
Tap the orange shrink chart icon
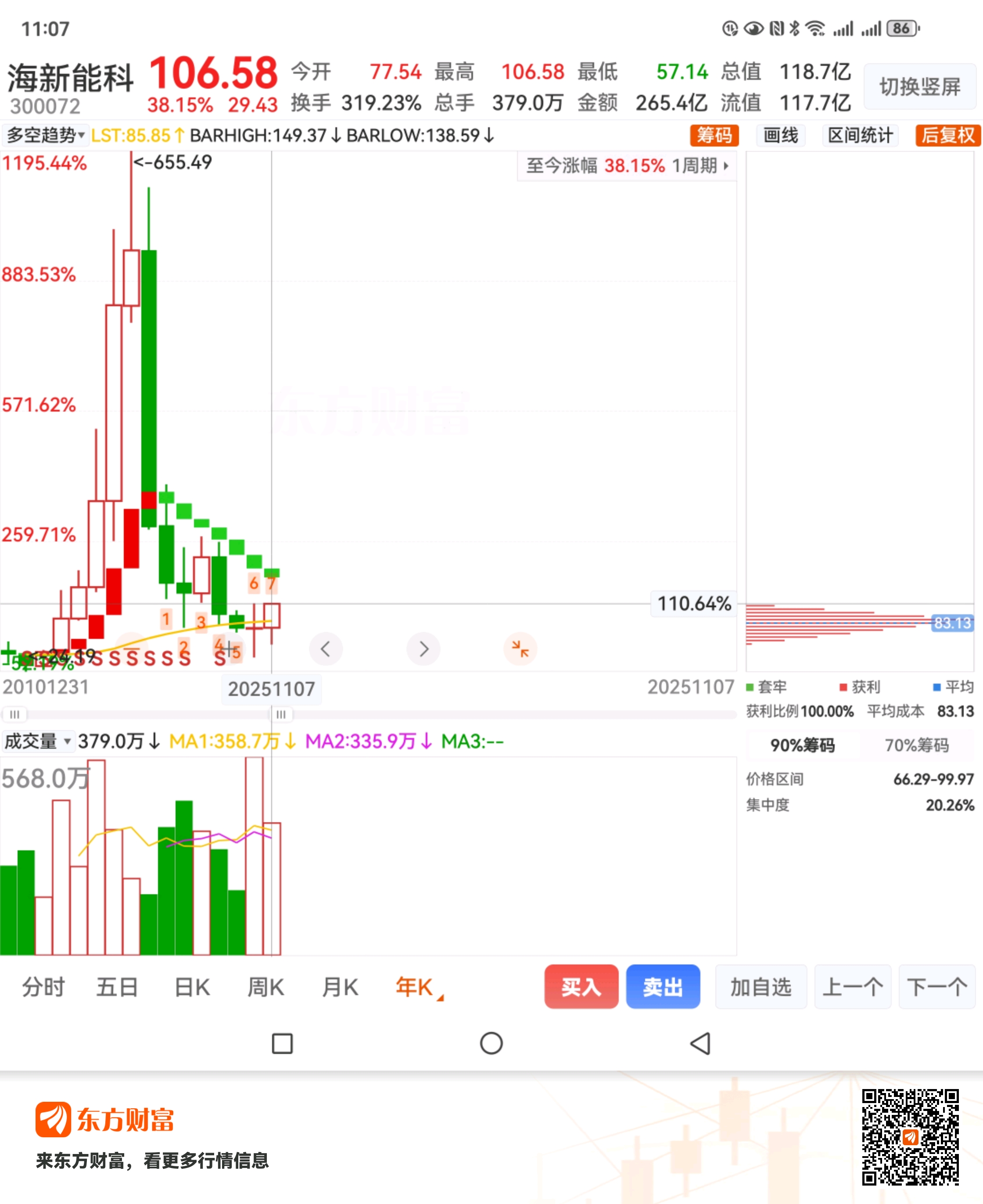point(520,649)
